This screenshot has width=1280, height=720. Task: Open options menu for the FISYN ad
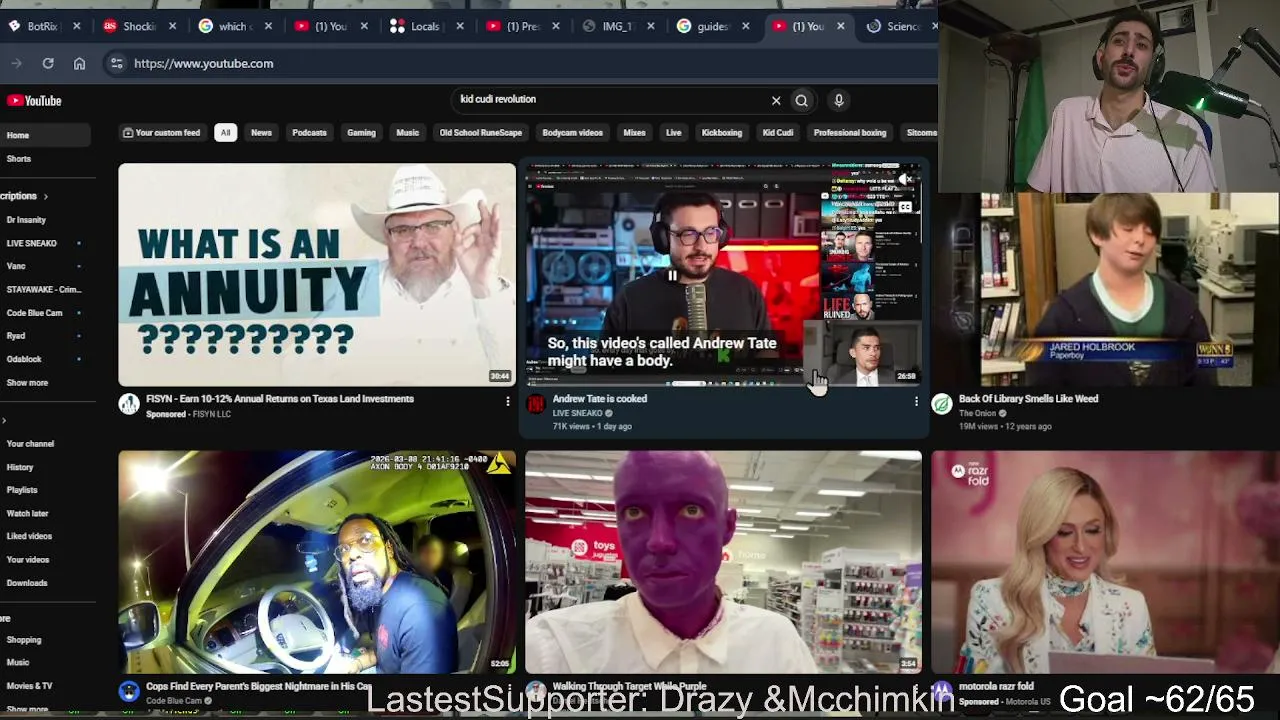click(x=508, y=401)
